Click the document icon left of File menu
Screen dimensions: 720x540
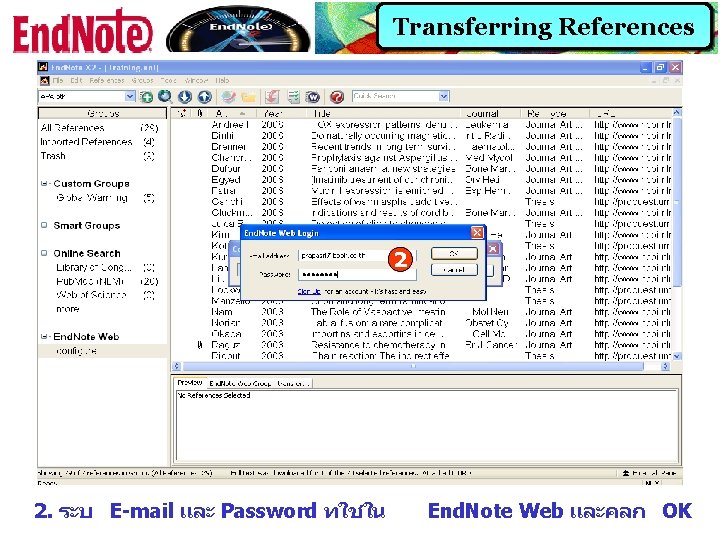point(45,81)
